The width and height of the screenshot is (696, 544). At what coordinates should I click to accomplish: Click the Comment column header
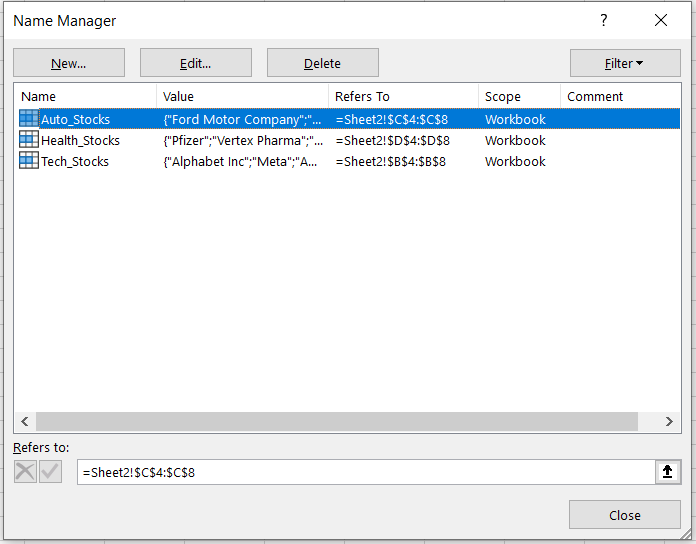pos(610,96)
